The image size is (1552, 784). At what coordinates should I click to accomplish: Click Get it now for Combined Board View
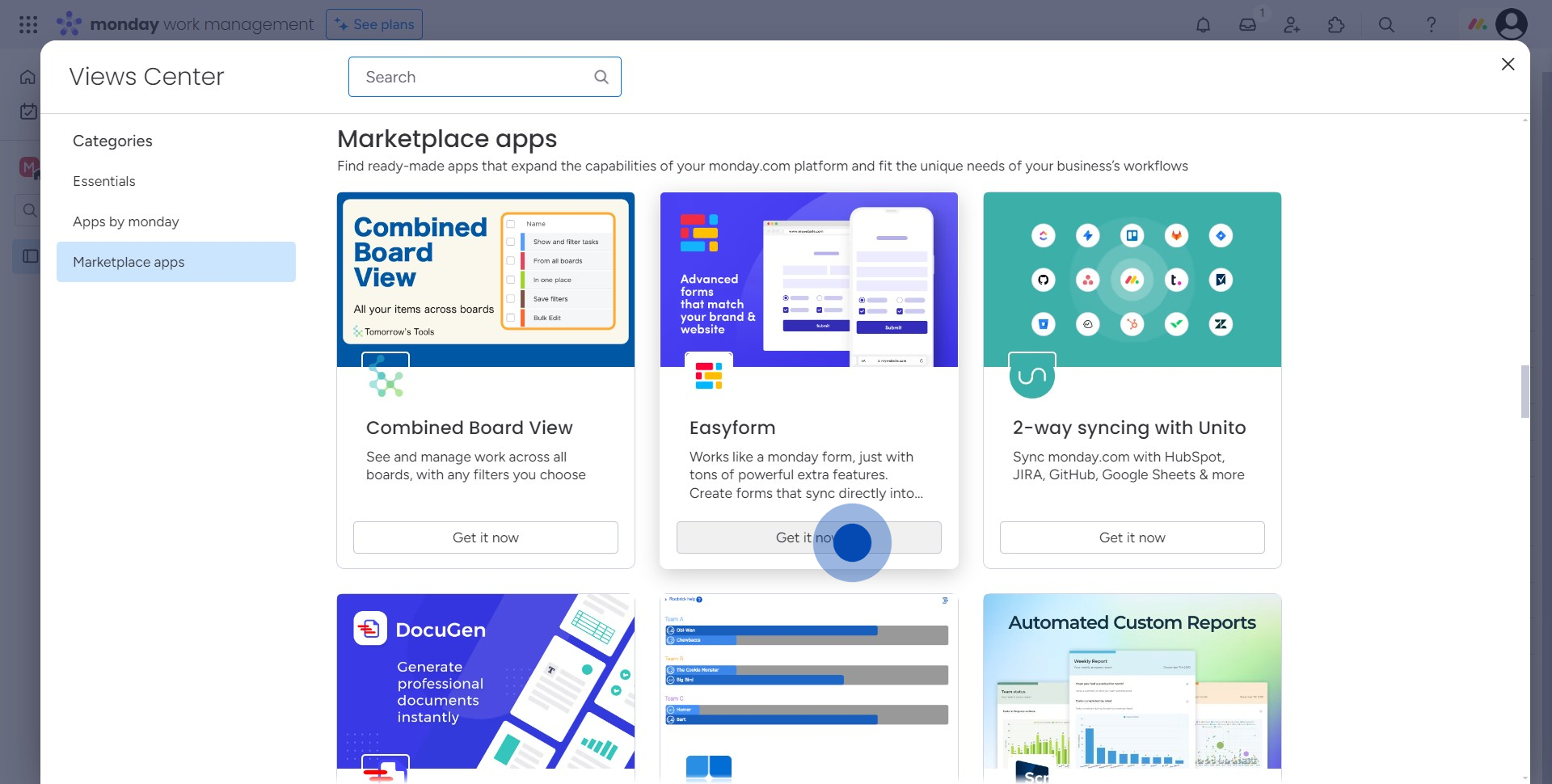point(485,537)
